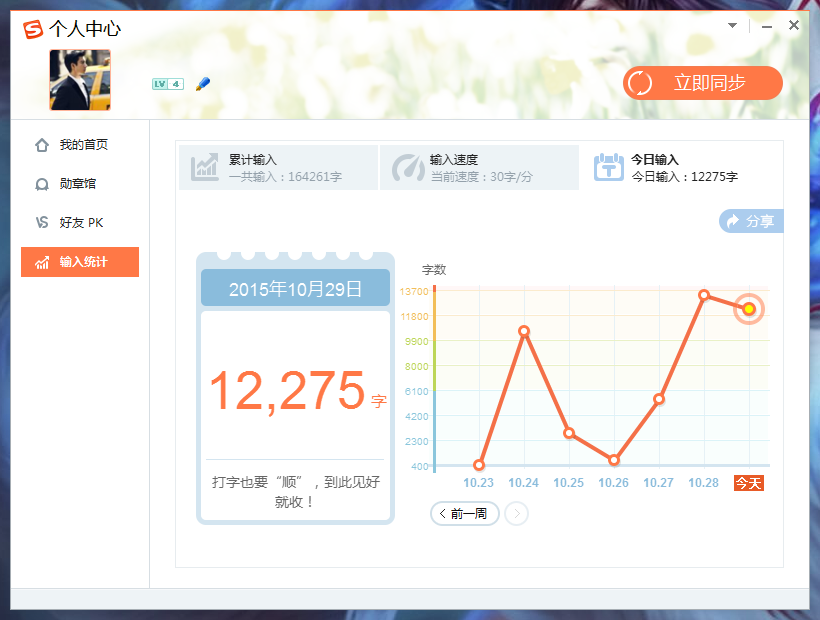Switch to the 今日输入 tab
The width and height of the screenshot is (820, 620).
(x=681, y=167)
